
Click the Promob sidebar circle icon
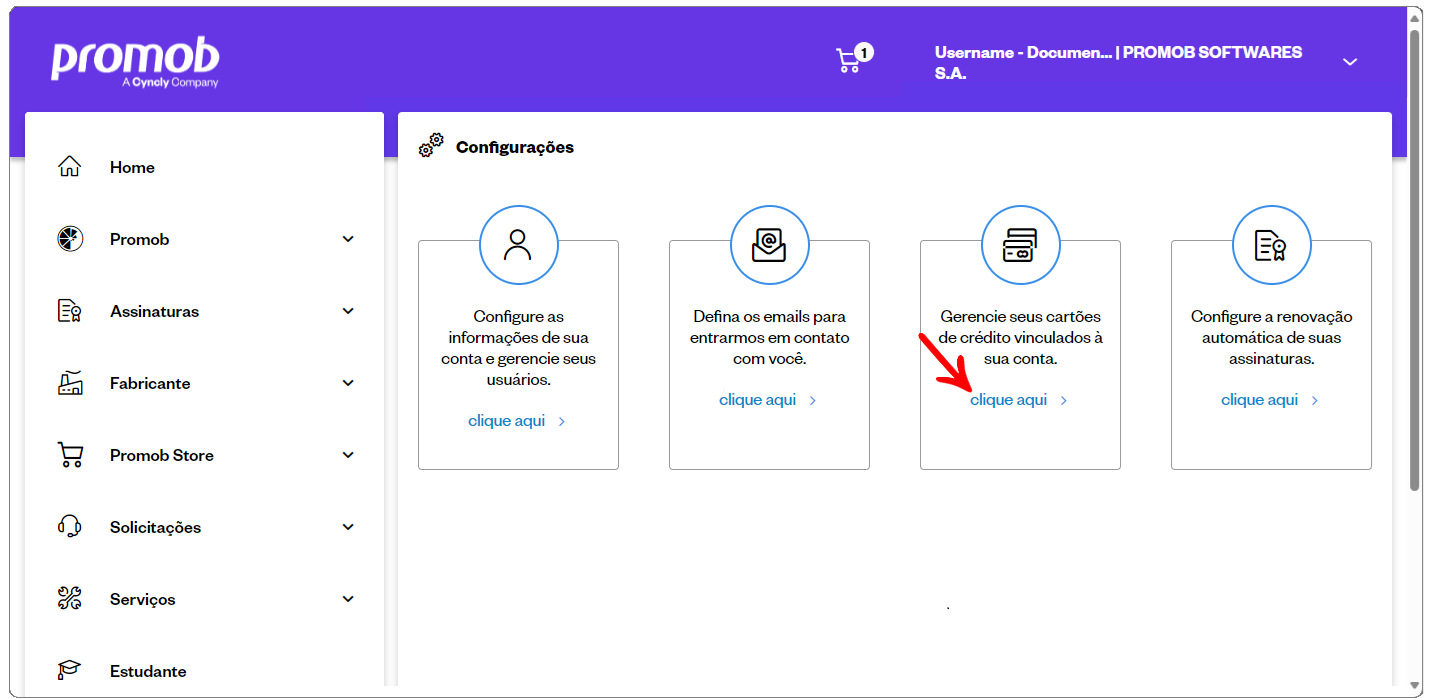(70, 239)
